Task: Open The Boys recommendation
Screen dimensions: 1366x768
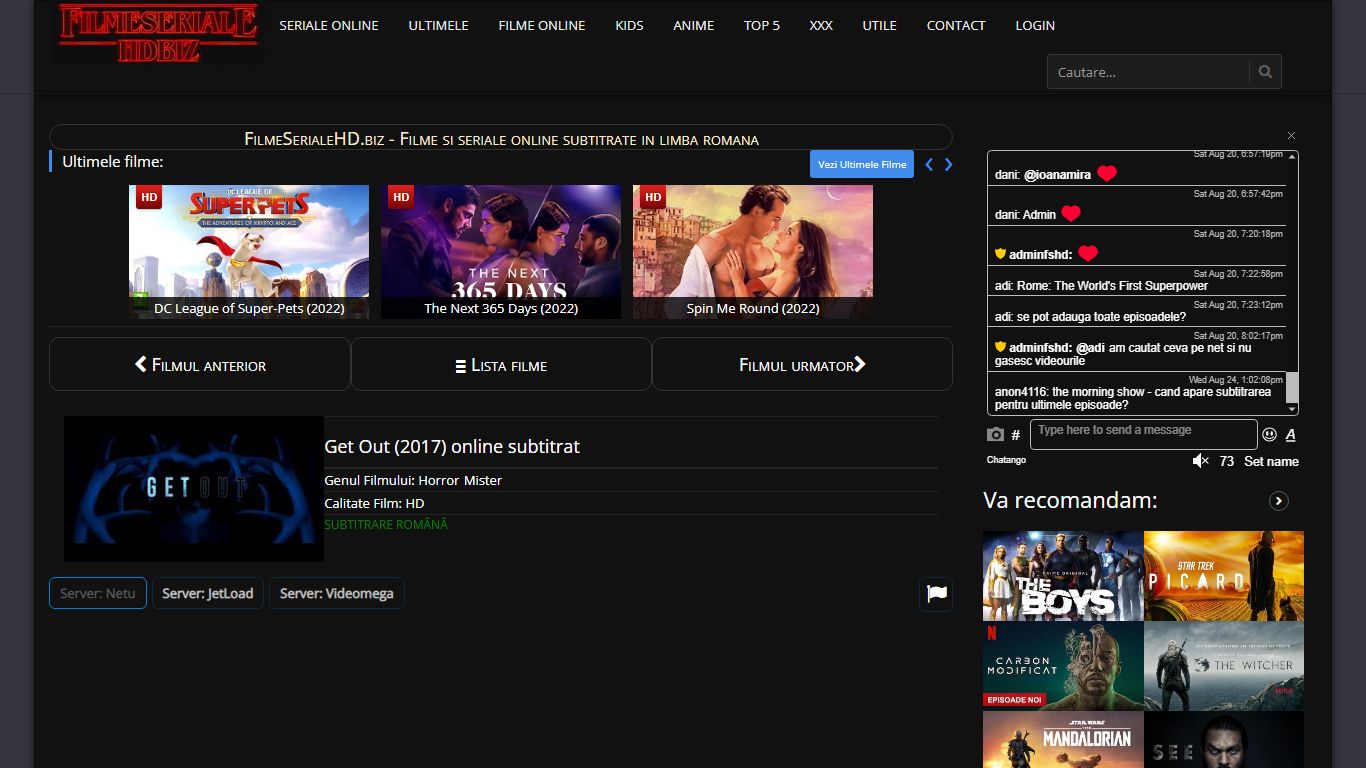Action: 1063,576
